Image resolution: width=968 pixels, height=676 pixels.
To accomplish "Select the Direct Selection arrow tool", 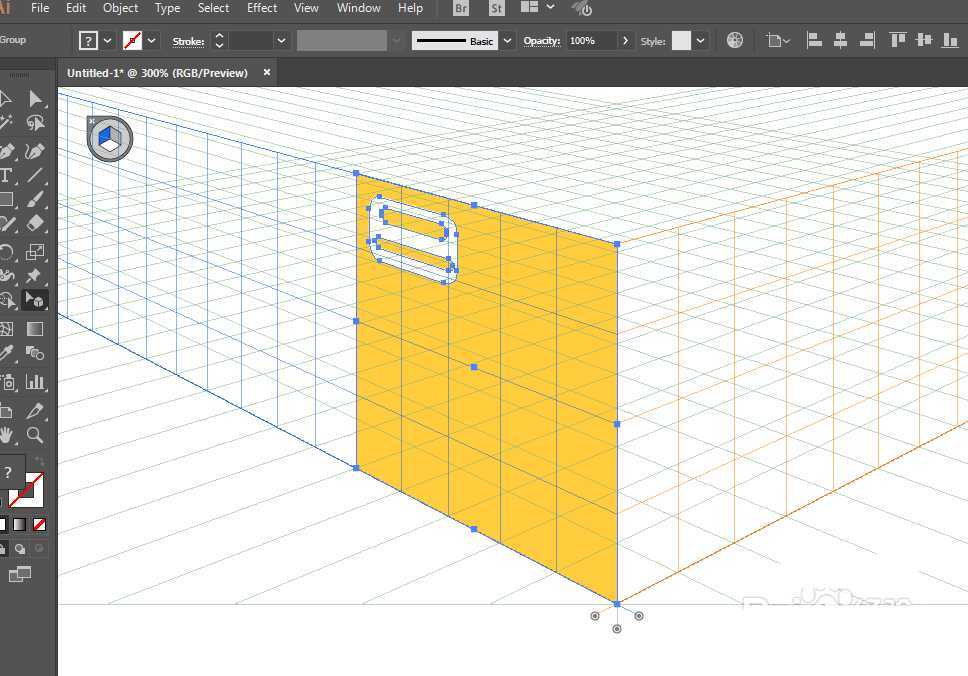I will pyautogui.click(x=35, y=98).
